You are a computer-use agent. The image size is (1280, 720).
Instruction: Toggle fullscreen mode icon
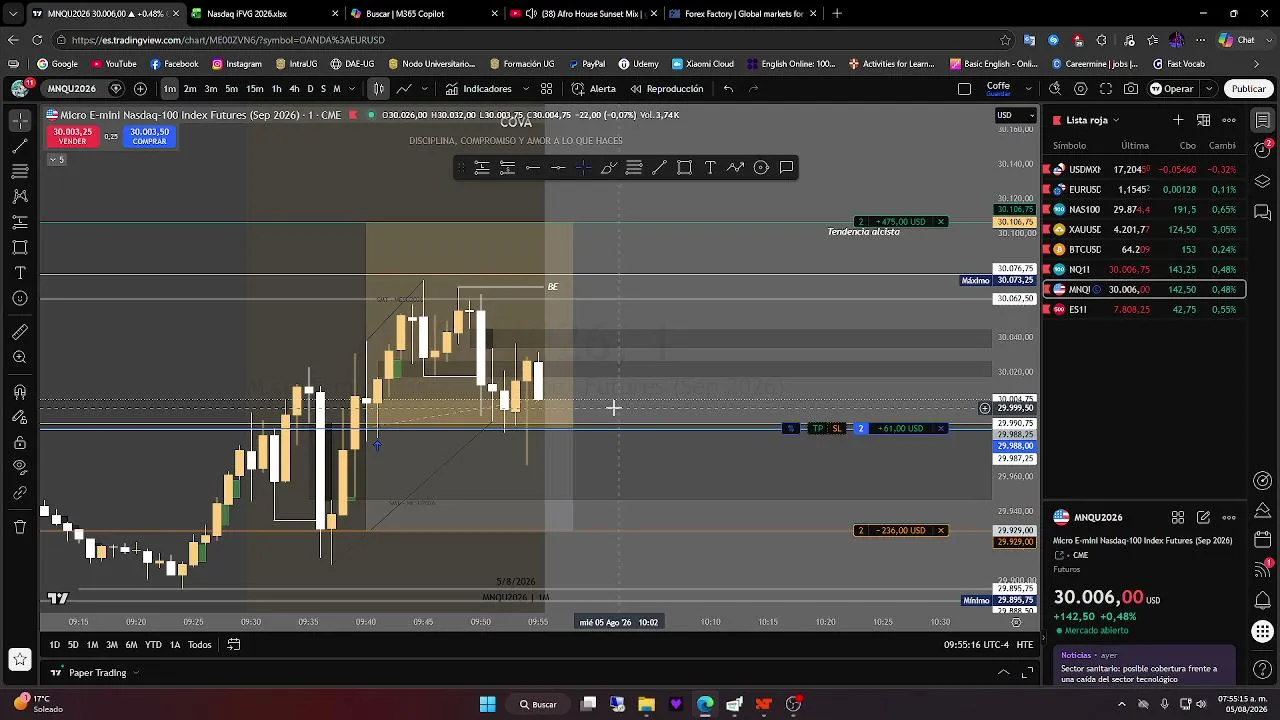pos(1106,89)
